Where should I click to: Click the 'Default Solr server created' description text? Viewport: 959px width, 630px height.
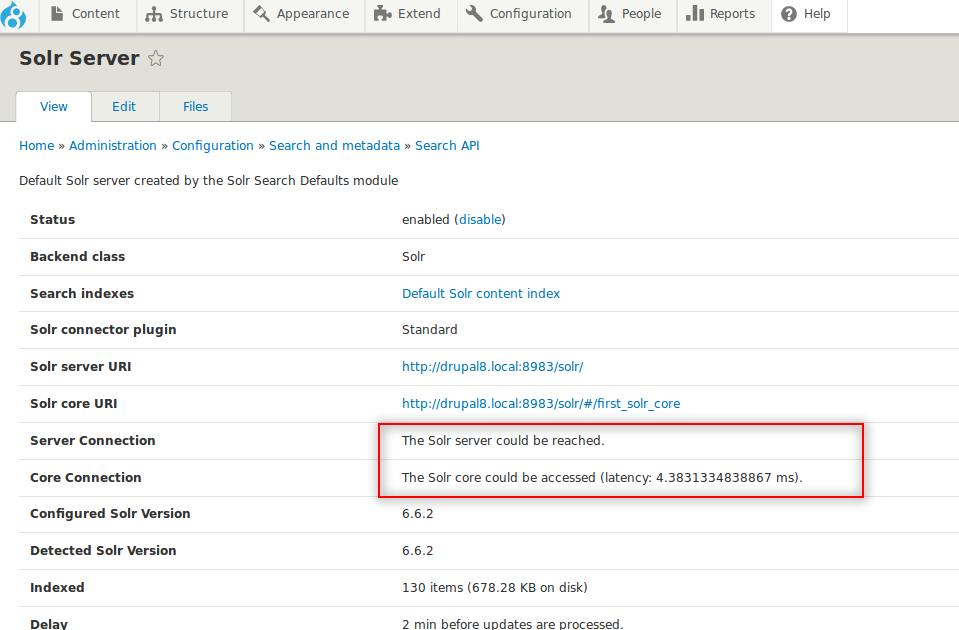(209, 180)
